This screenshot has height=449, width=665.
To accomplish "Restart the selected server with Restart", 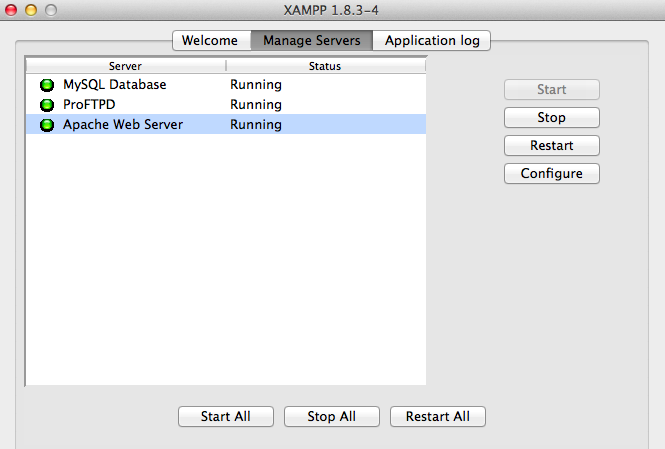I will tap(551, 146).
